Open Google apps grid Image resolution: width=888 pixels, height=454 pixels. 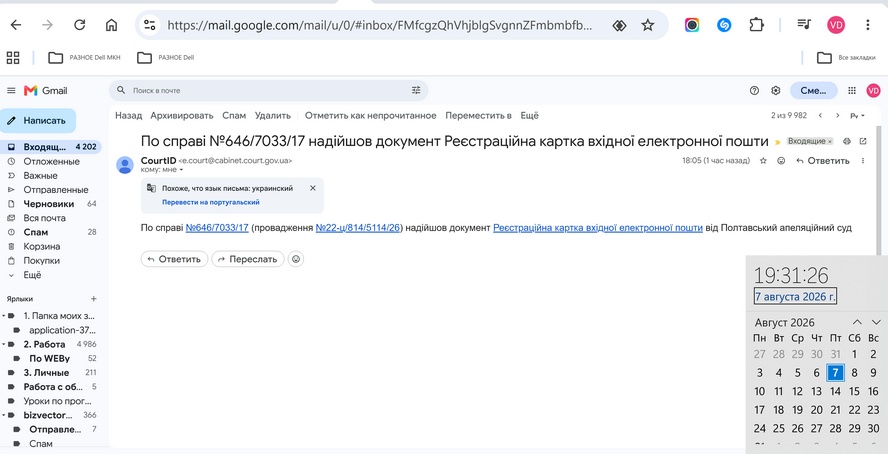coord(852,91)
